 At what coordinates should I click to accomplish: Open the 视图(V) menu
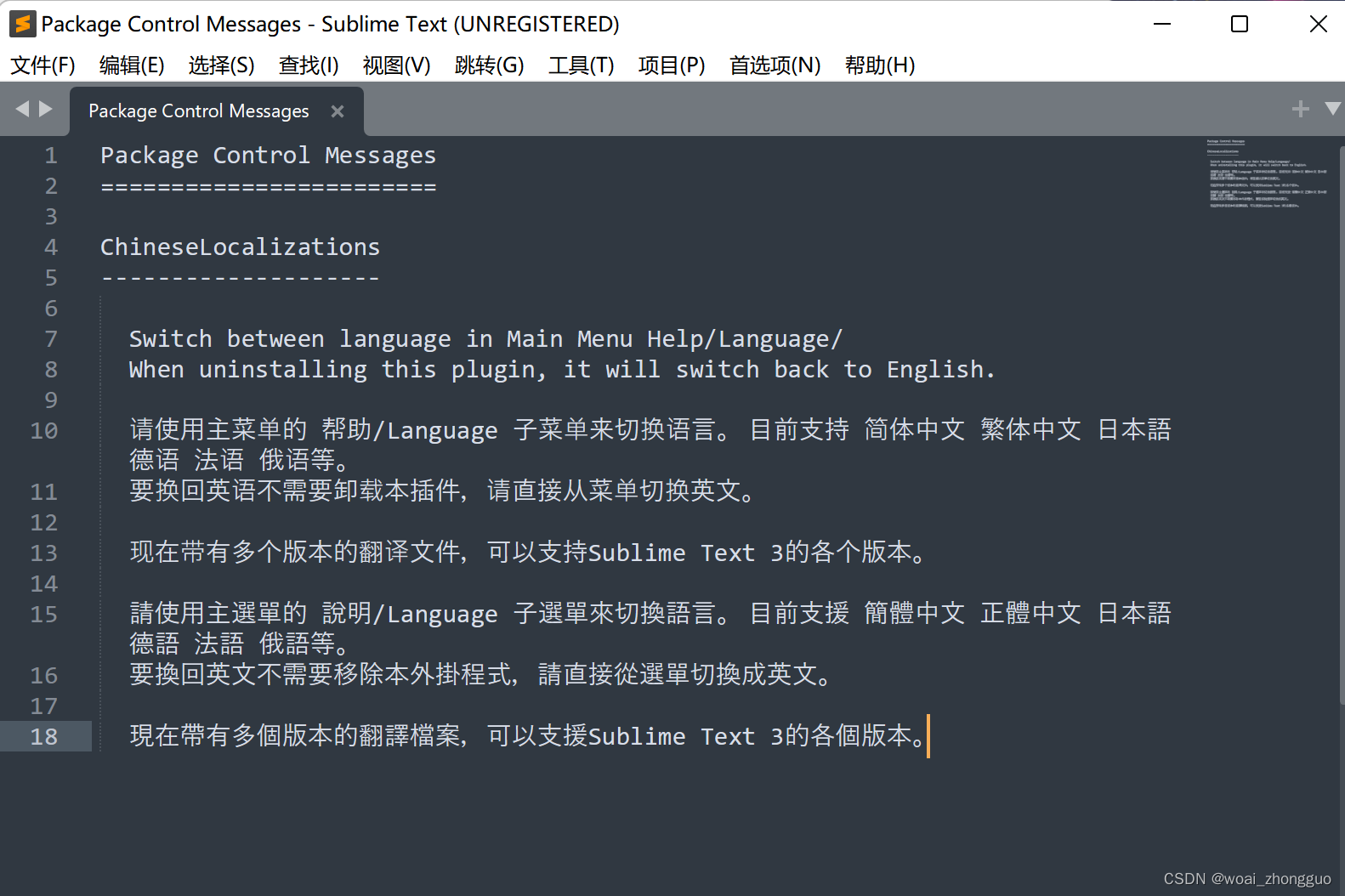(396, 65)
